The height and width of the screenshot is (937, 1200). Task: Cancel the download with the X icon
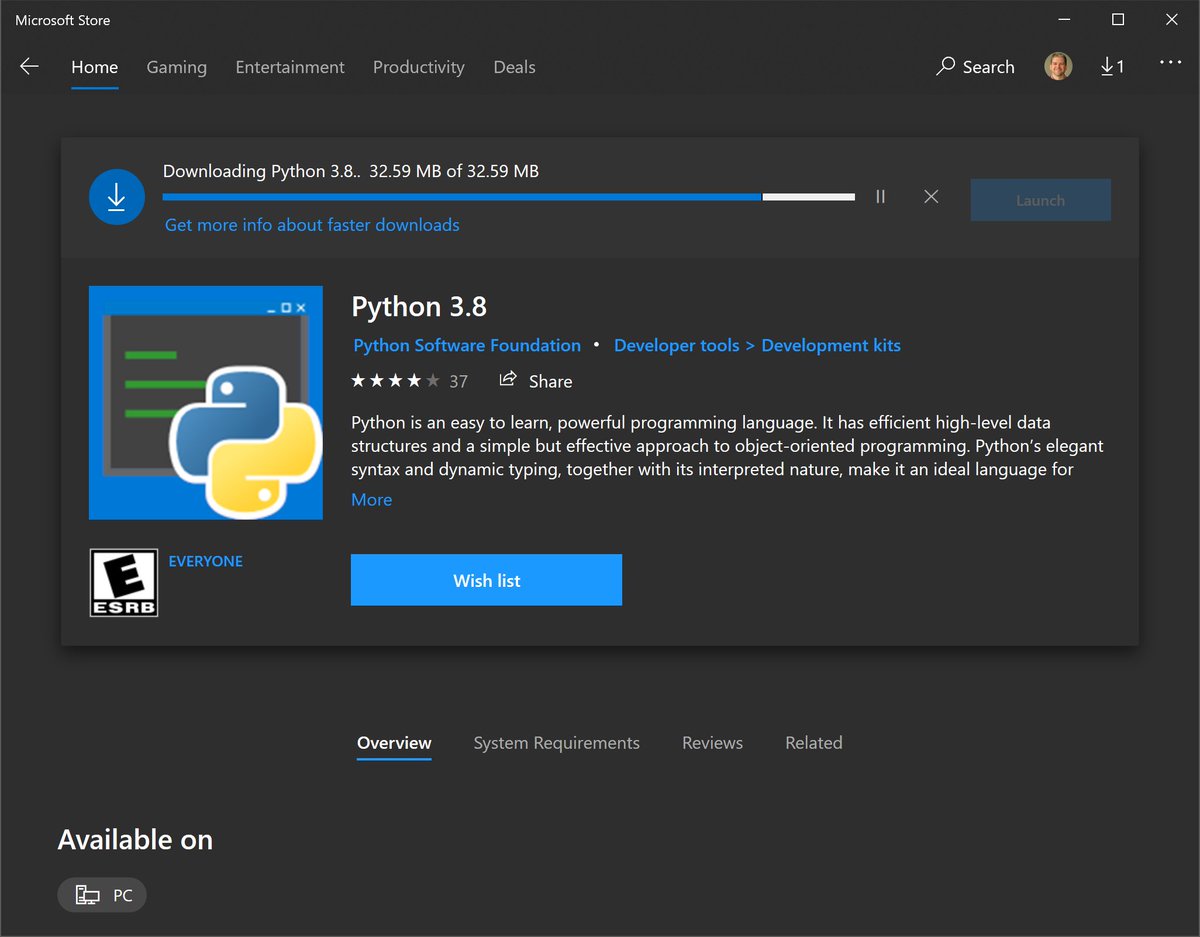pyautogui.click(x=931, y=197)
